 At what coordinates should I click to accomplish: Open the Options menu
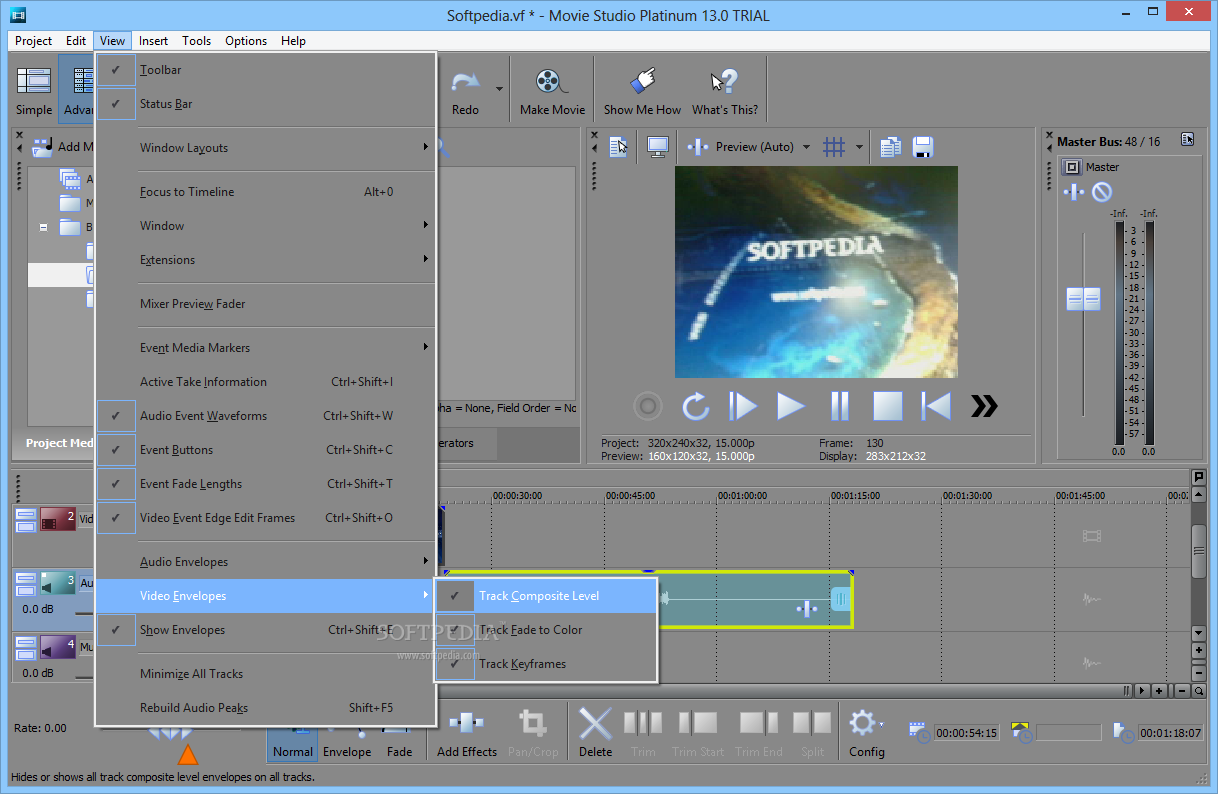click(x=246, y=41)
